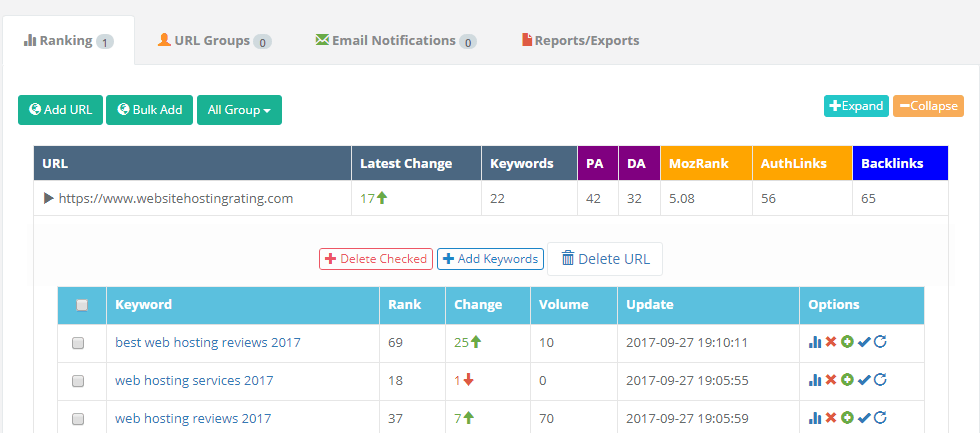Click refresh icon for 'web hosting reviews 2017'
The height and width of the screenshot is (433, 980).
[x=880, y=418]
